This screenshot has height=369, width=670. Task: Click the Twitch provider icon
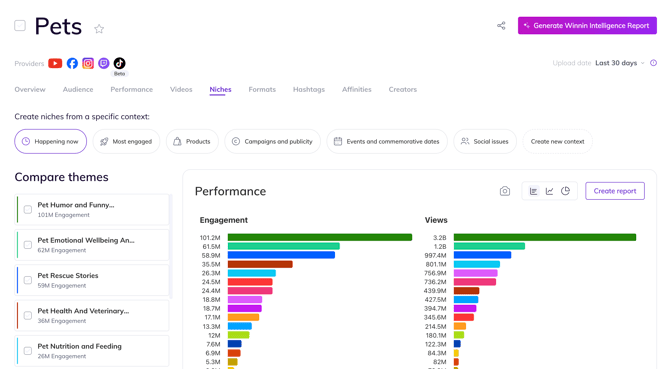pyautogui.click(x=104, y=63)
